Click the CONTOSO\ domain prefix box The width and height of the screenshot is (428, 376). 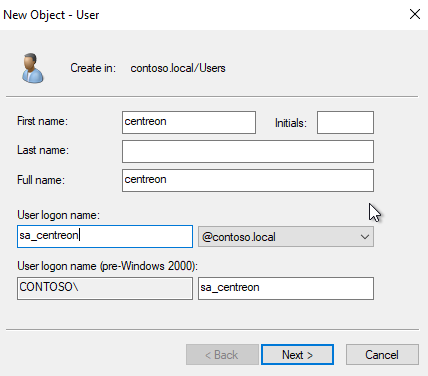(x=105, y=288)
